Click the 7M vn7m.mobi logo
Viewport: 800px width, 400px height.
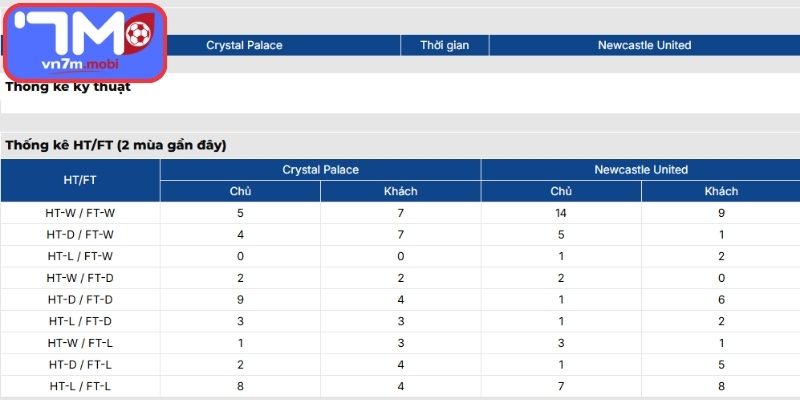click(x=85, y=42)
